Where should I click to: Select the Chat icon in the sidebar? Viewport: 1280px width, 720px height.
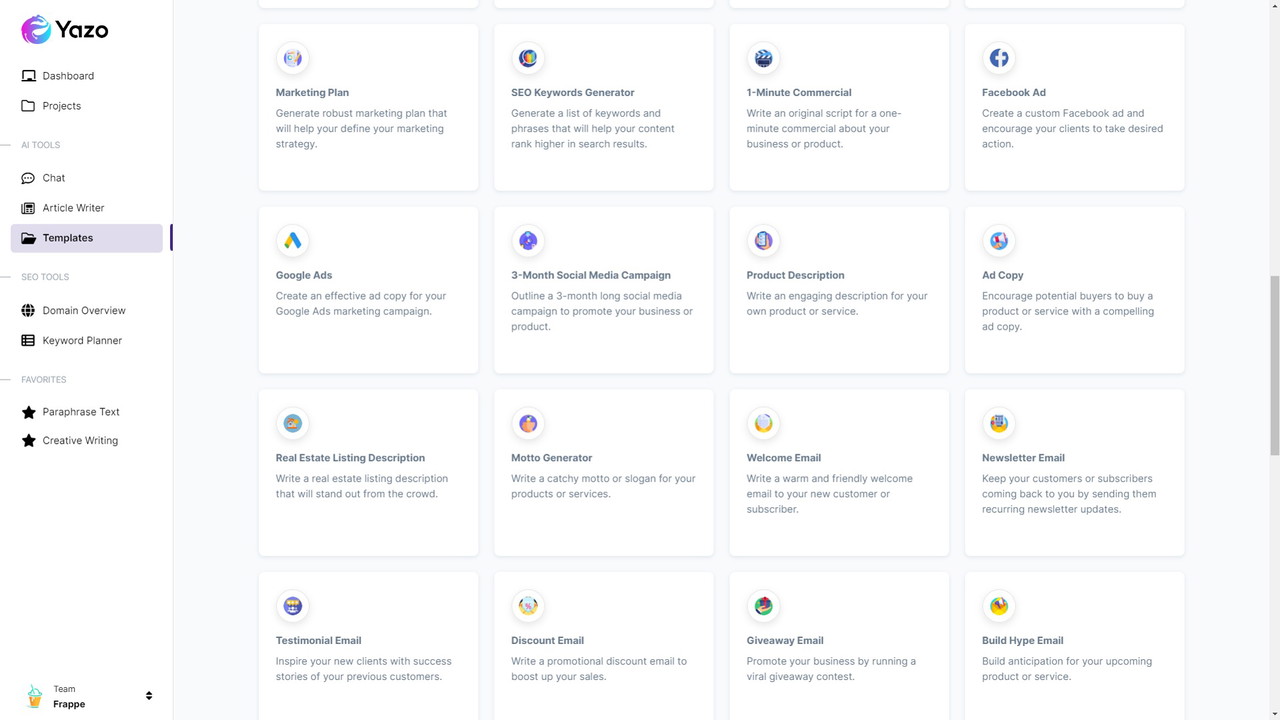click(x=27, y=177)
